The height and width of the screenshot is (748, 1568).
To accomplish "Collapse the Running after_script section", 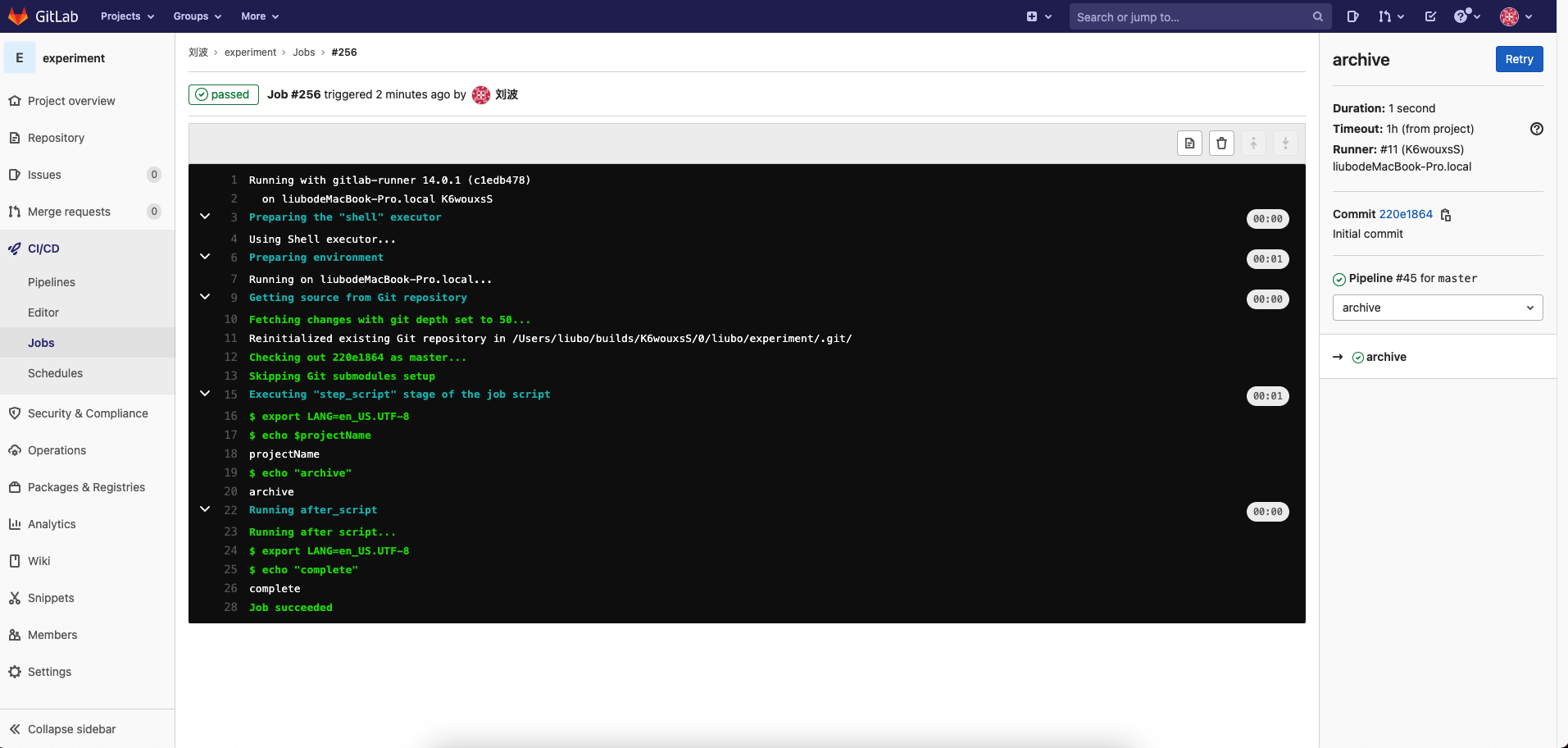I will coord(205,509).
